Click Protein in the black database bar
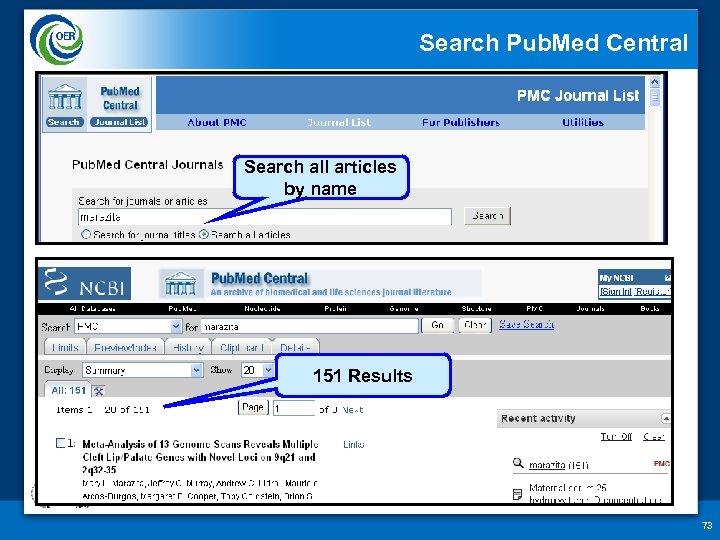Screen dimensions: 720x540 click(x=335, y=309)
